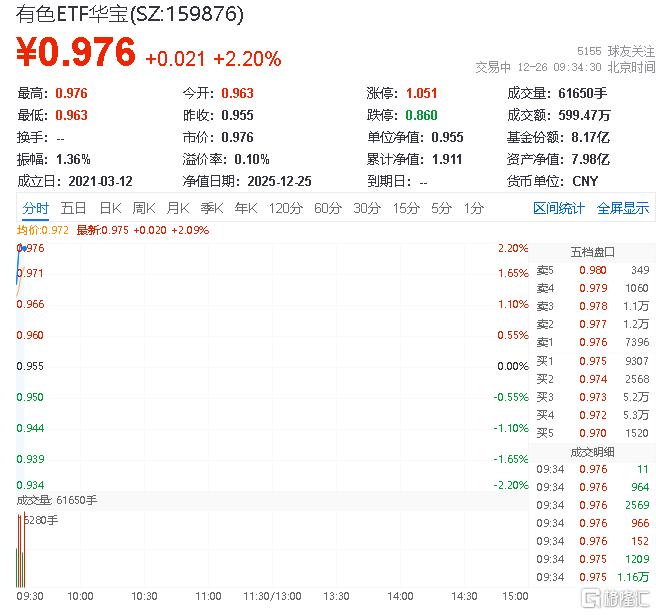
Task: Click the current price marker on chart line
Action: click(19, 247)
